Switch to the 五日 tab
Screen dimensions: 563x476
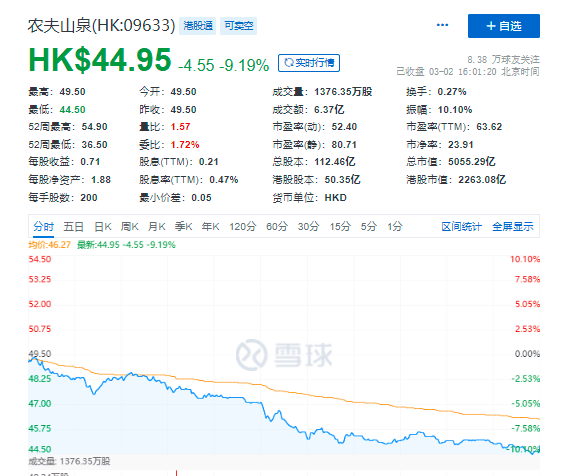coord(74,227)
